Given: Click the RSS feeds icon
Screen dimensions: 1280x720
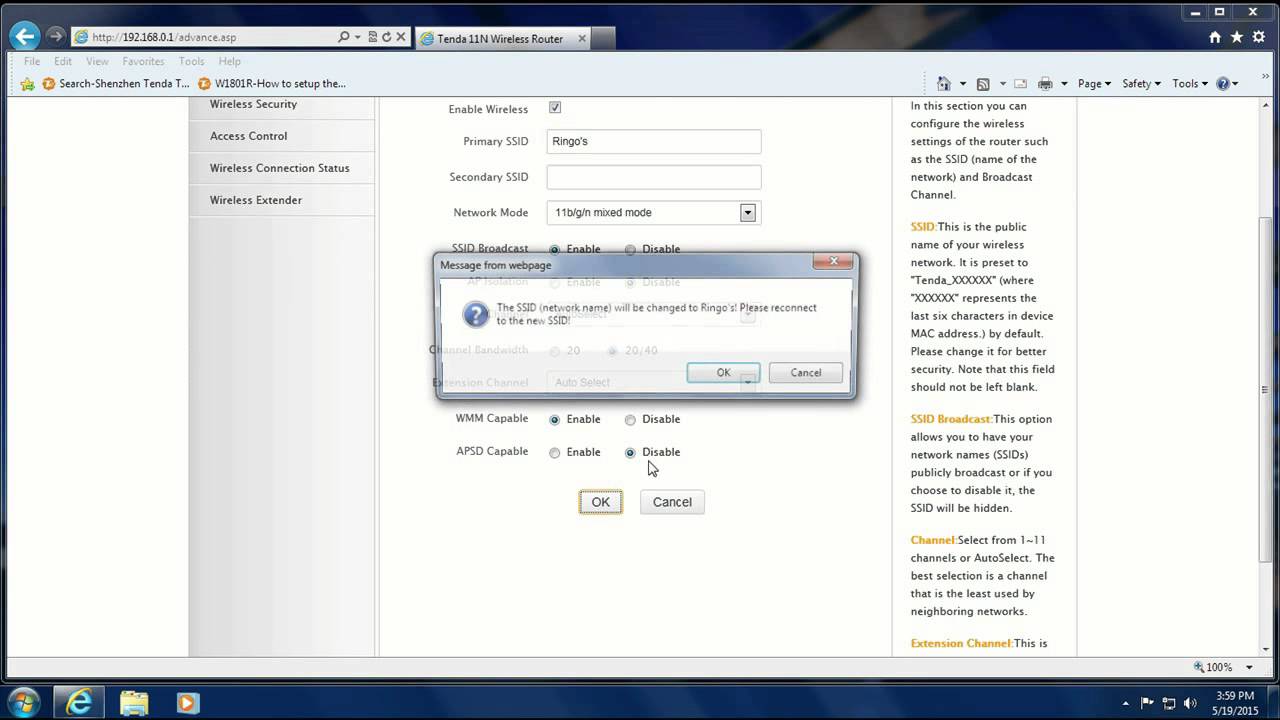Looking at the screenshot, I should [983, 84].
